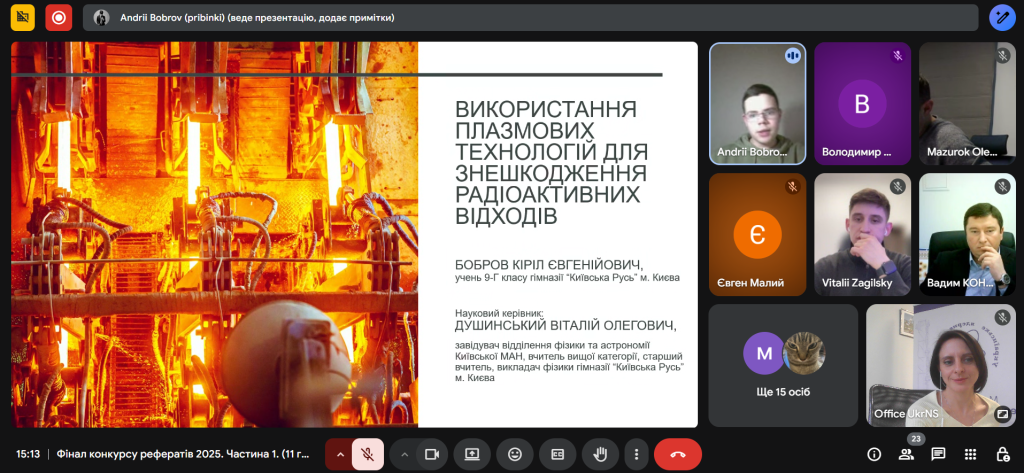Click the red recording indicator icon
Image resolution: width=1024 pixels, height=473 pixels.
tap(59, 17)
